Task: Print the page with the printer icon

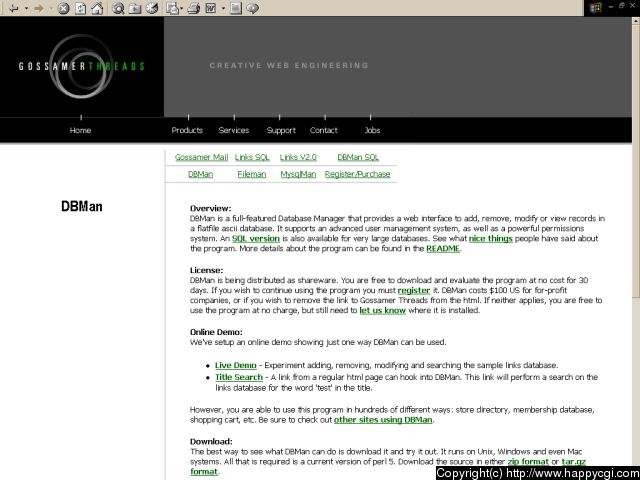Action: click(x=194, y=8)
